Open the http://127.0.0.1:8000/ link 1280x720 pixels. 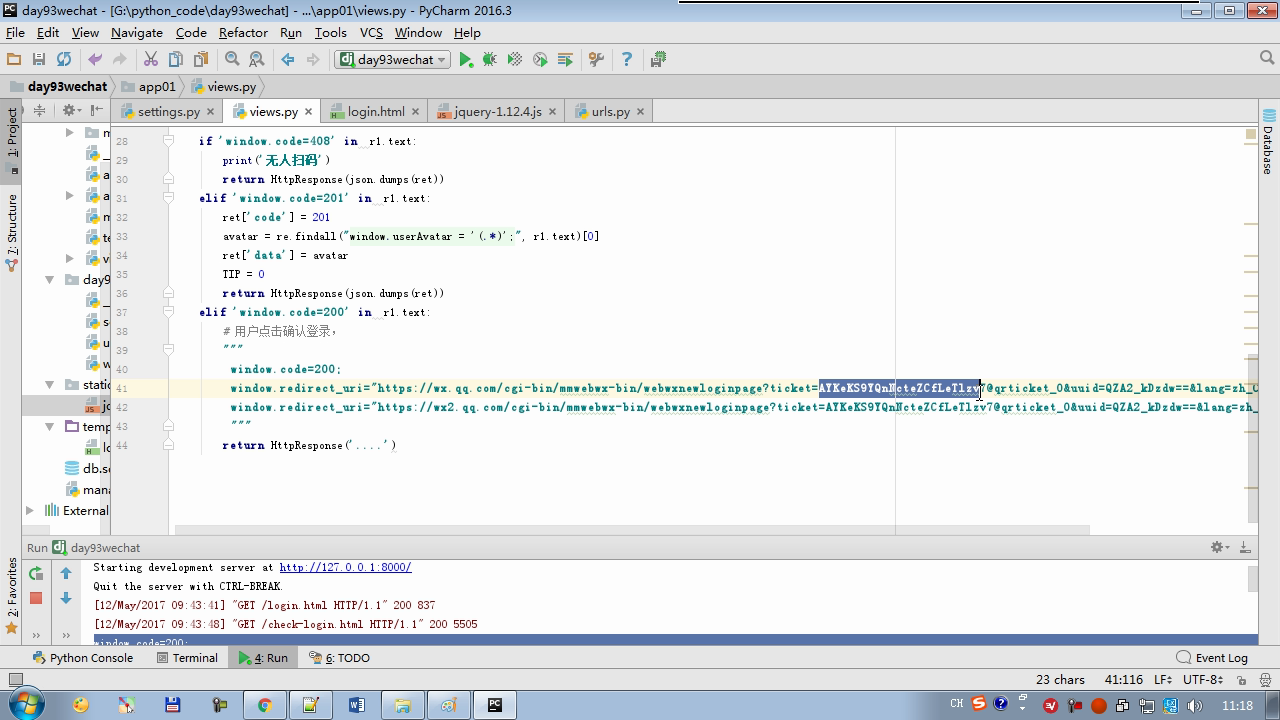345,567
